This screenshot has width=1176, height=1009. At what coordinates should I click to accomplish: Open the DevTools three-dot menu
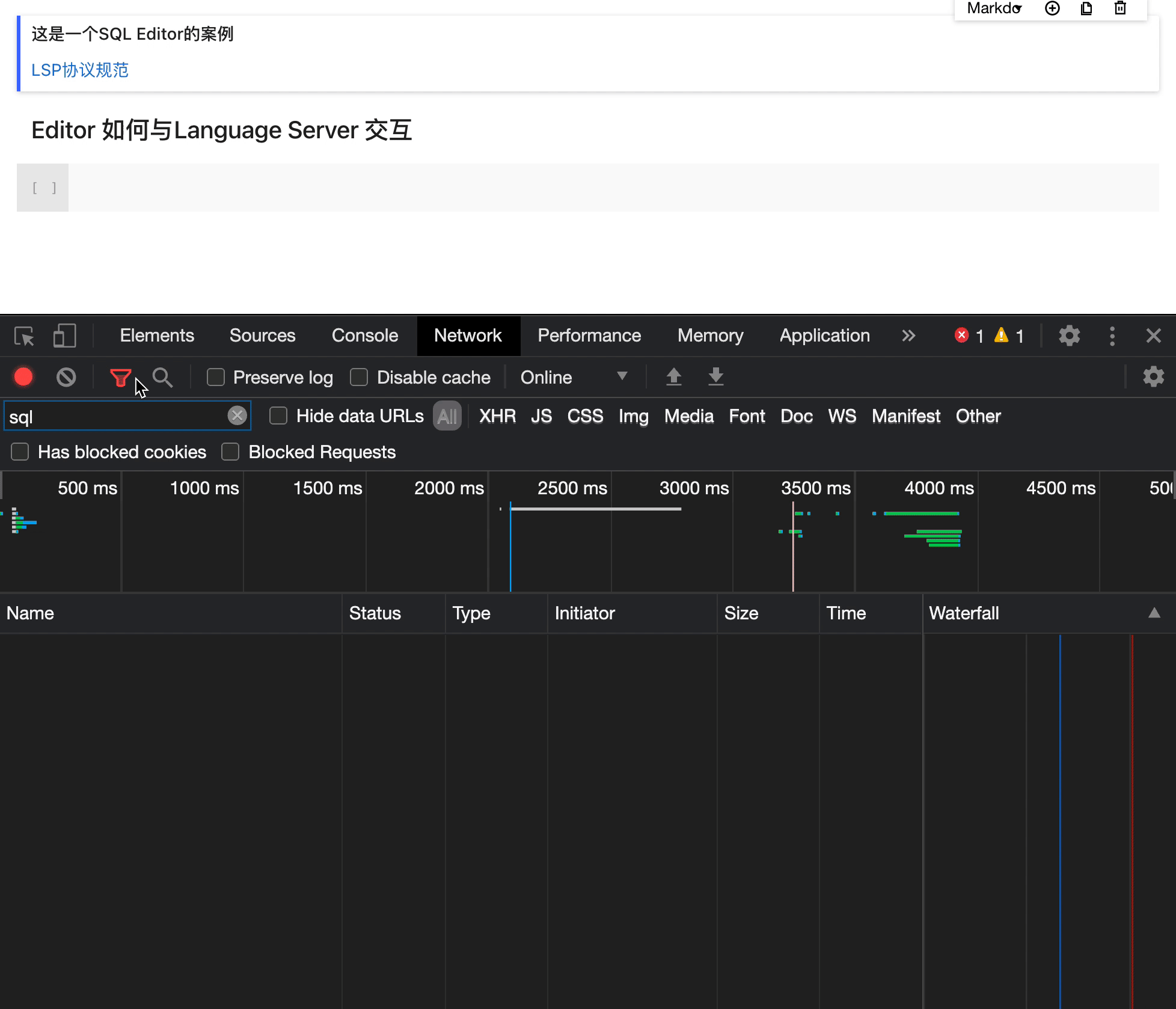(1112, 336)
